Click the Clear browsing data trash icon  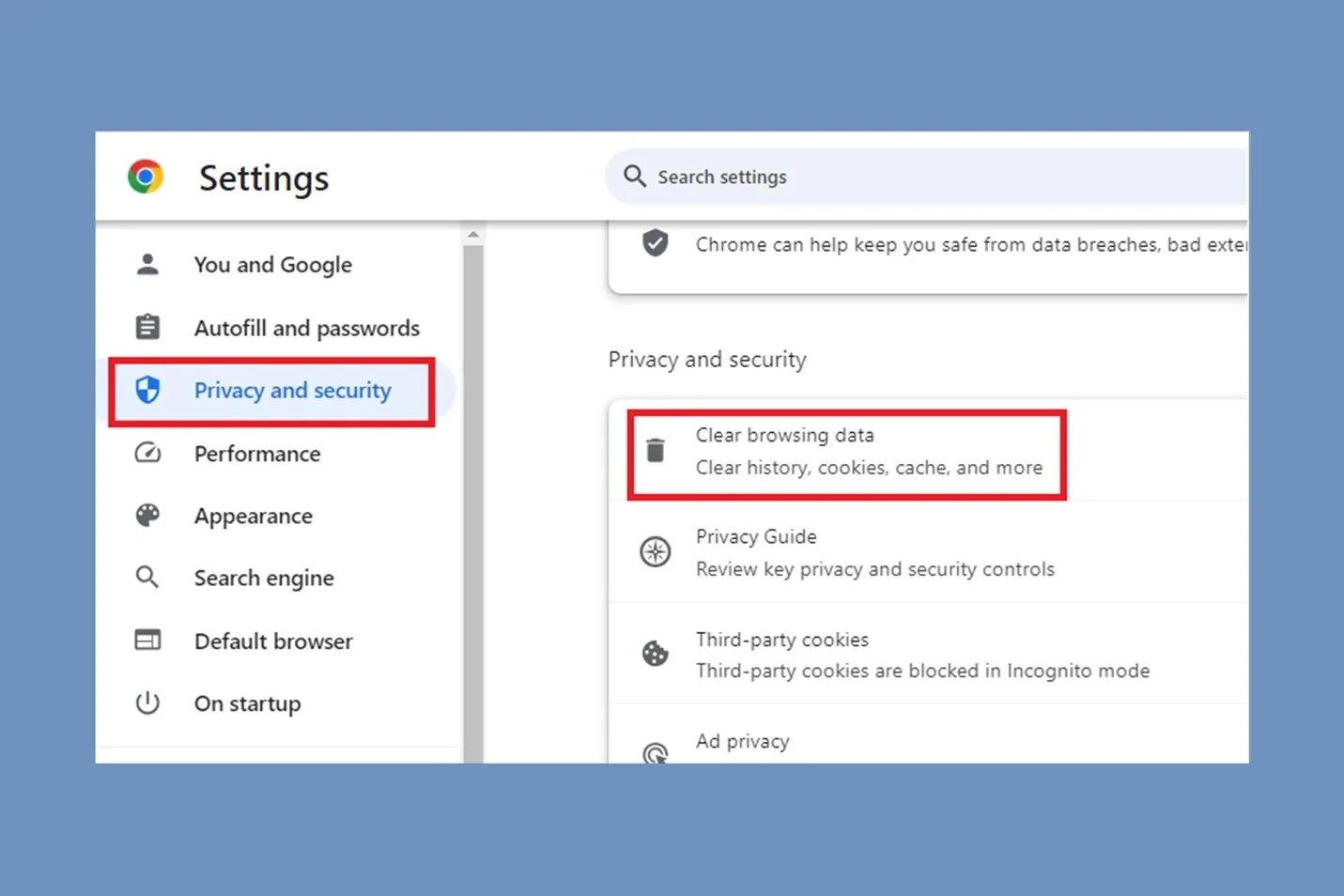[656, 451]
